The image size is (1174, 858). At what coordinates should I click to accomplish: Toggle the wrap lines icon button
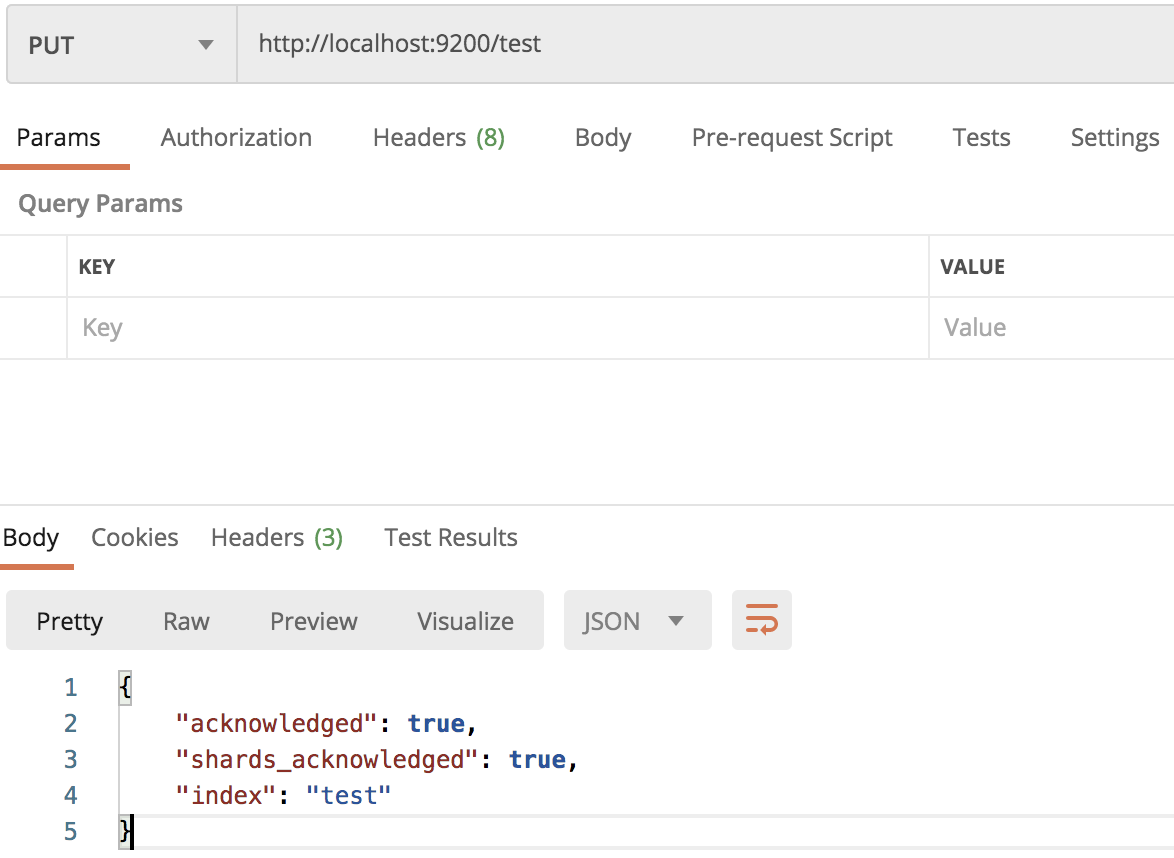click(x=761, y=620)
